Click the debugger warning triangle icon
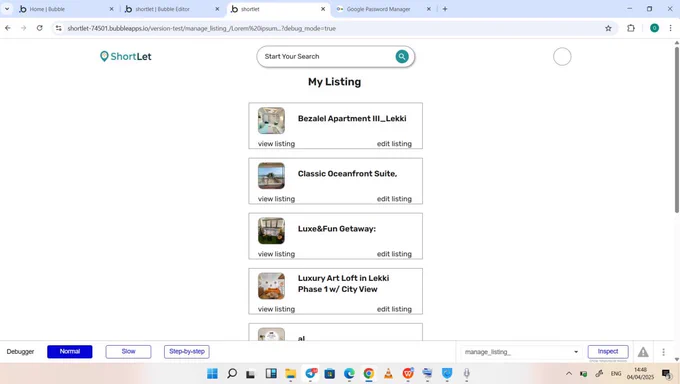 pos(643,352)
